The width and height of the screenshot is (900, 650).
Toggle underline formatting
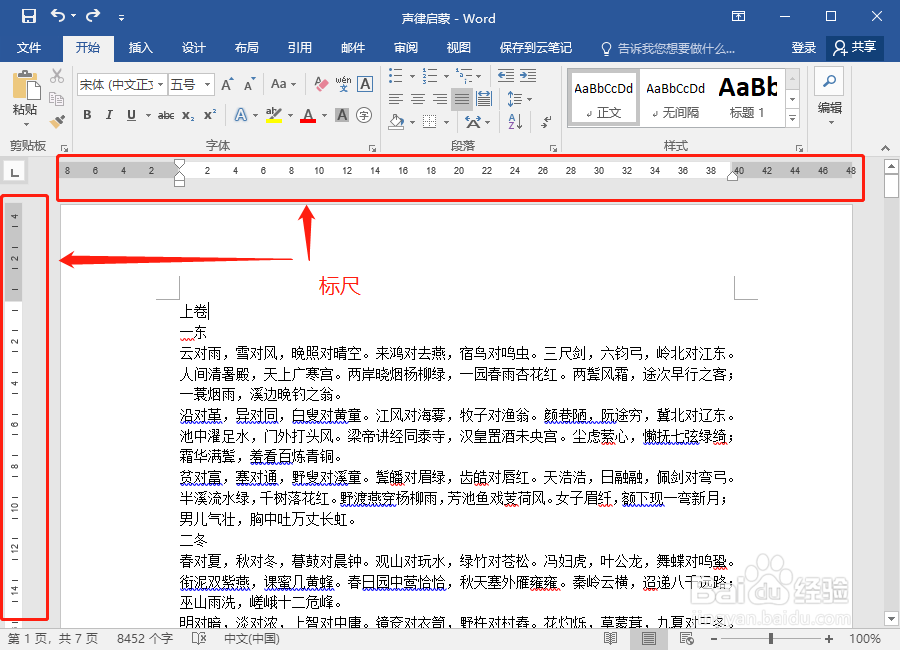(130, 115)
